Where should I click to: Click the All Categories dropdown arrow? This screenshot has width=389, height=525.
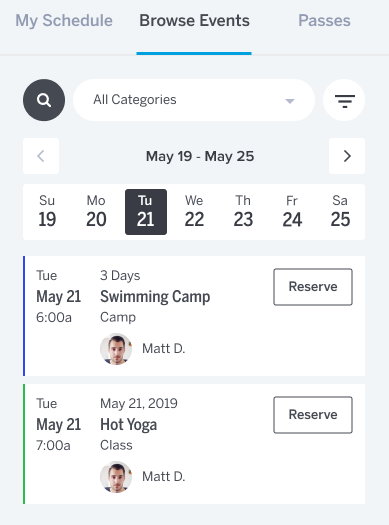point(290,101)
